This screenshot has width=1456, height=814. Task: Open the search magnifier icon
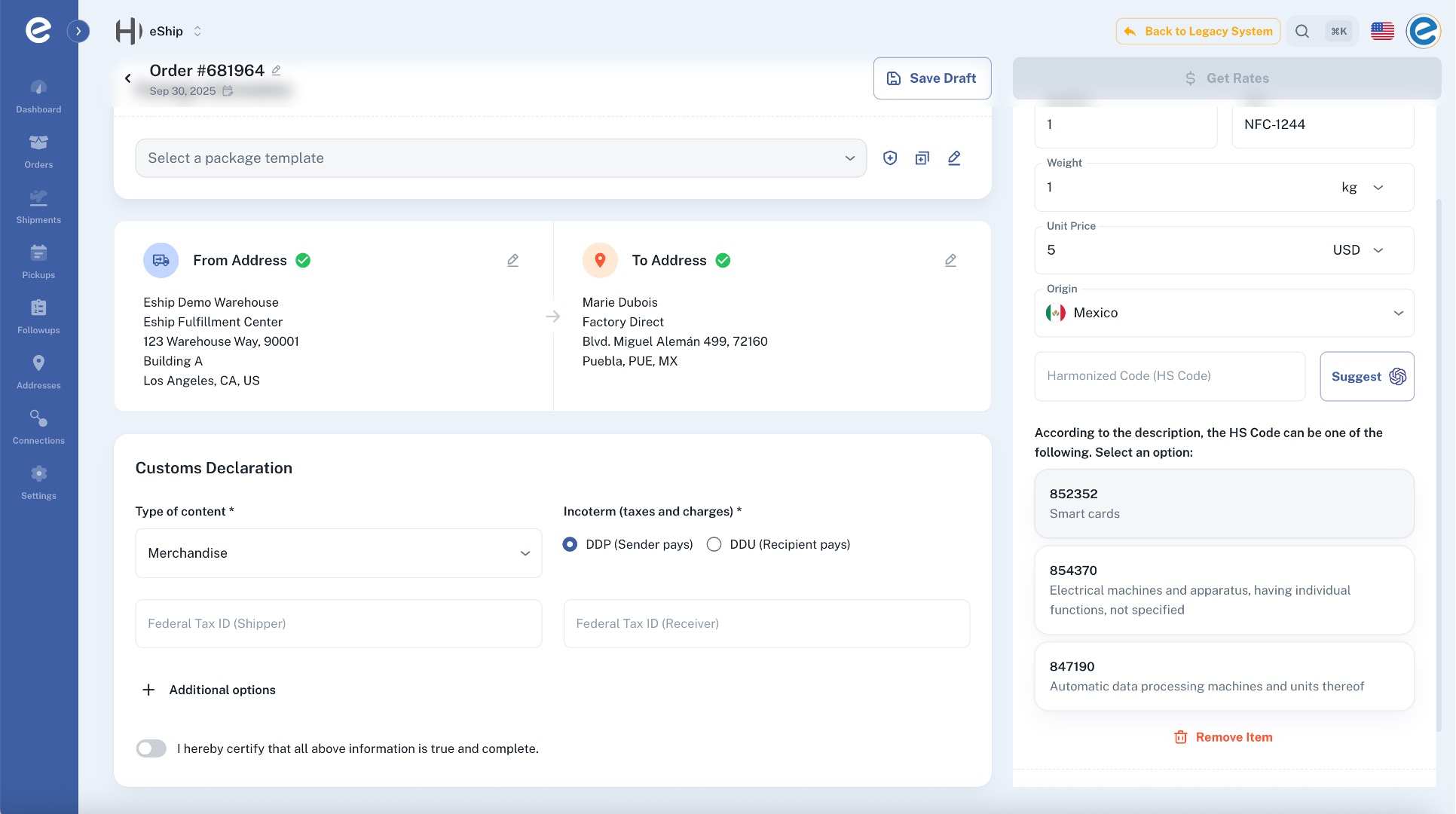(x=1302, y=31)
